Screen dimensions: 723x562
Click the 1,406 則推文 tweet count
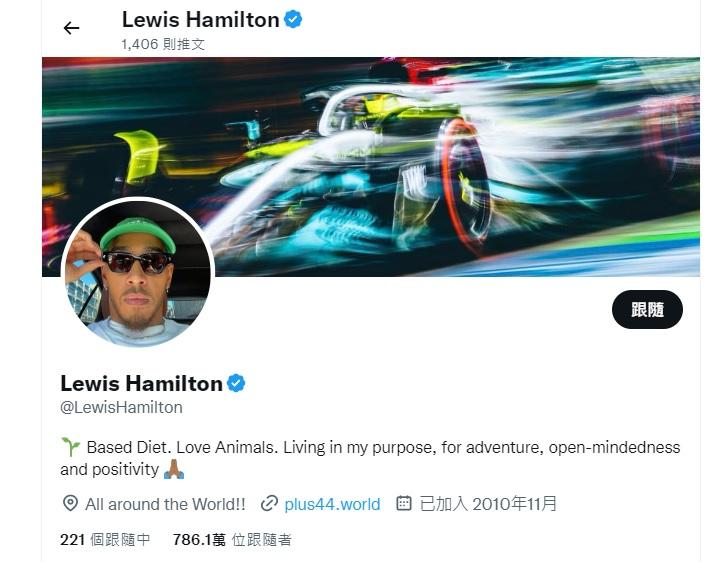click(x=163, y=44)
